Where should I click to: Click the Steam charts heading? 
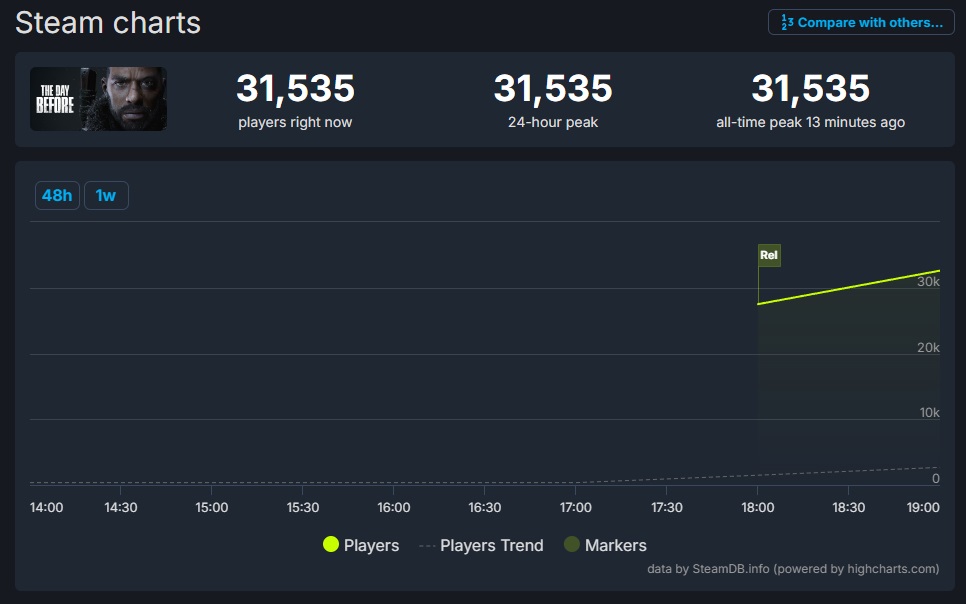point(108,22)
